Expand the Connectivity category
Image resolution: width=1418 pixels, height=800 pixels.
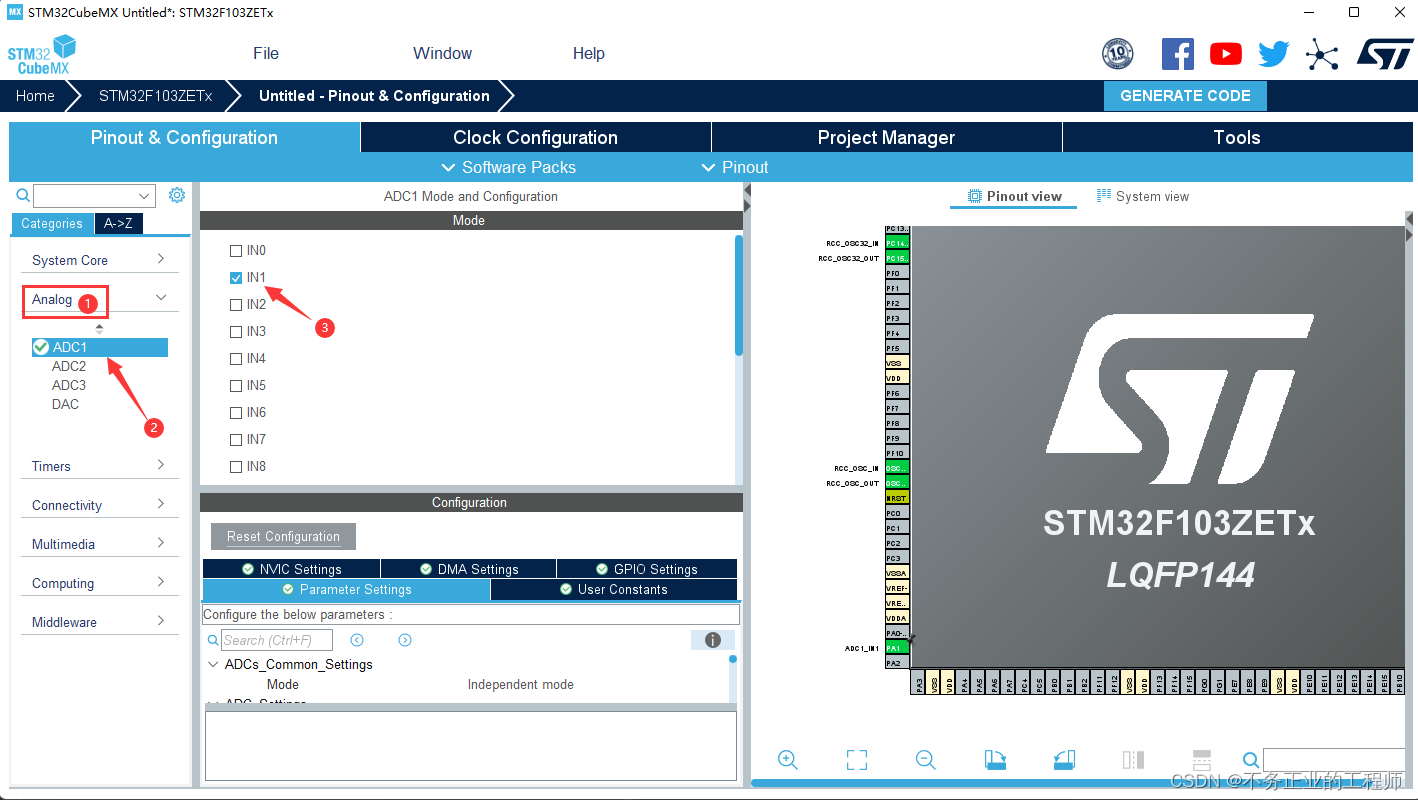pos(100,505)
